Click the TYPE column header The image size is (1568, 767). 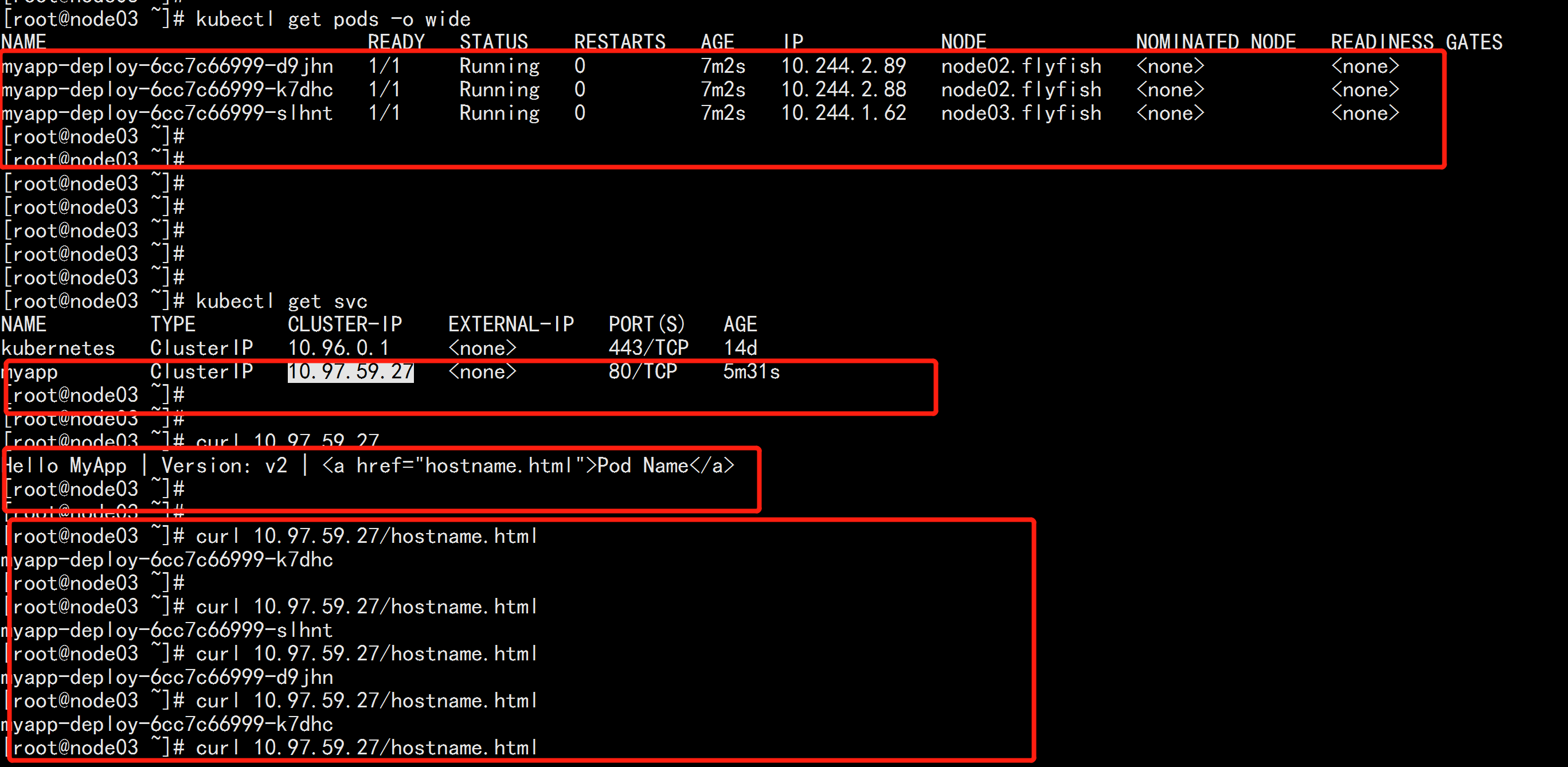point(173,324)
